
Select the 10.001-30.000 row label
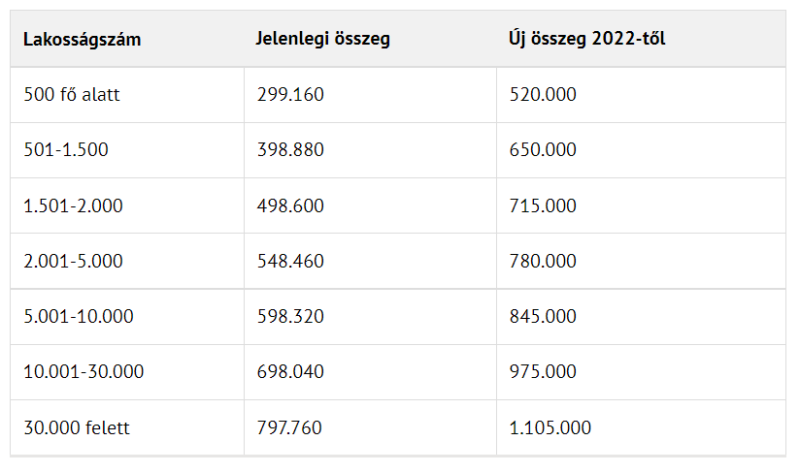84,372
